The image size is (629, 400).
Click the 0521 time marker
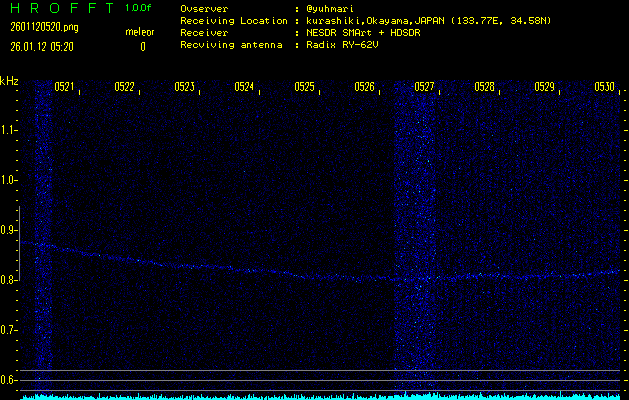[x=64, y=87]
